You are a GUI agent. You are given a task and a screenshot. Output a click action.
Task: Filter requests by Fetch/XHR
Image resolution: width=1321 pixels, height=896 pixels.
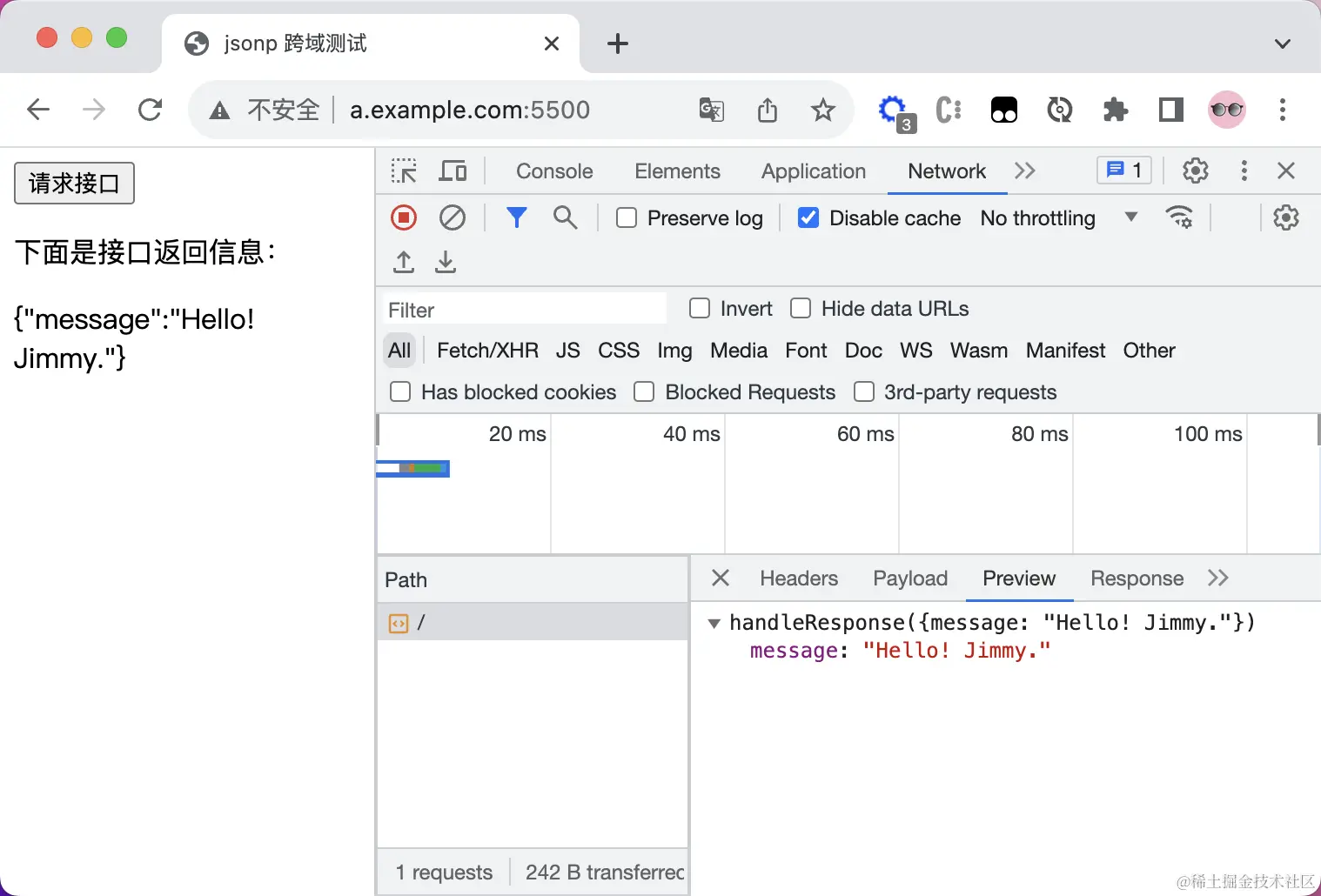click(x=487, y=350)
